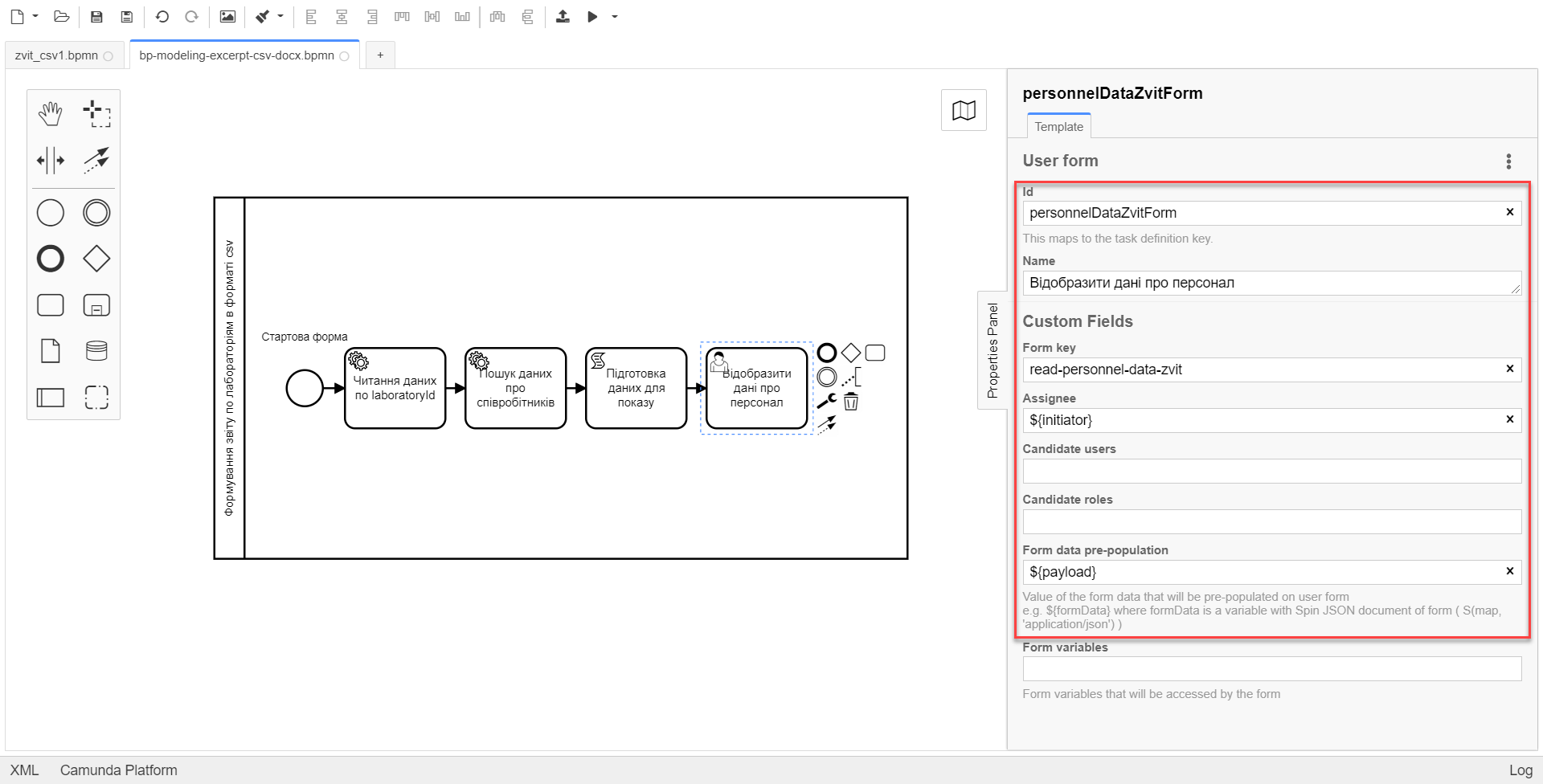Viewport: 1543px width, 784px height.
Task: Append gateway from the context pad
Action: pyautogui.click(x=851, y=353)
